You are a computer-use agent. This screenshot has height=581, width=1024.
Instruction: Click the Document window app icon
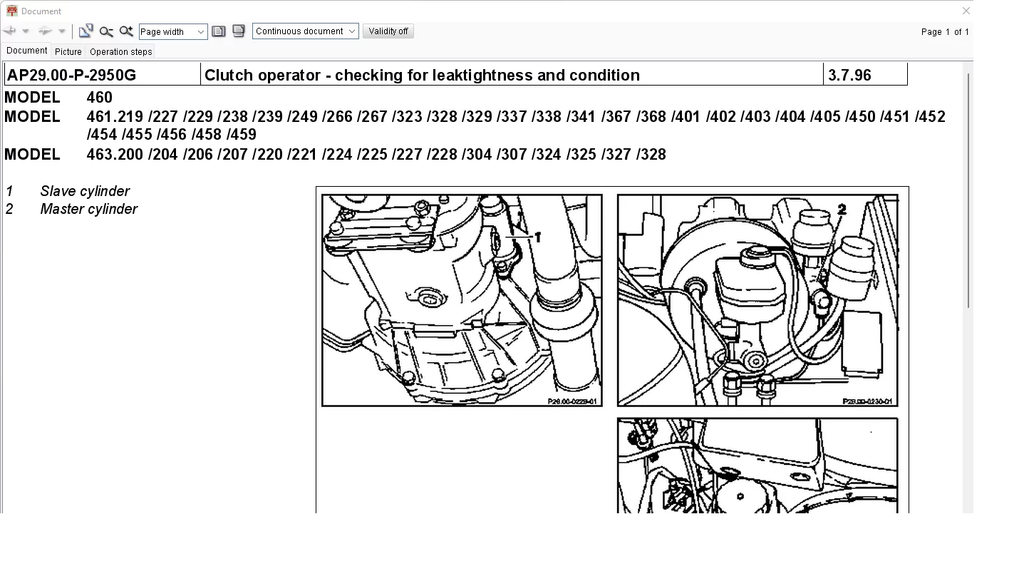click(11, 11)
